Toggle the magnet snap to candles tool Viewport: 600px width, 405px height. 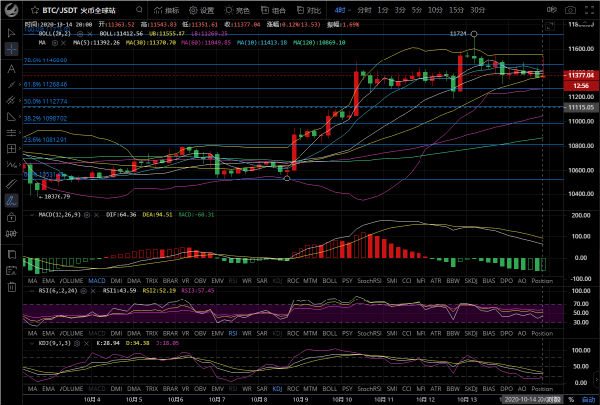click(x=11, y=233)
